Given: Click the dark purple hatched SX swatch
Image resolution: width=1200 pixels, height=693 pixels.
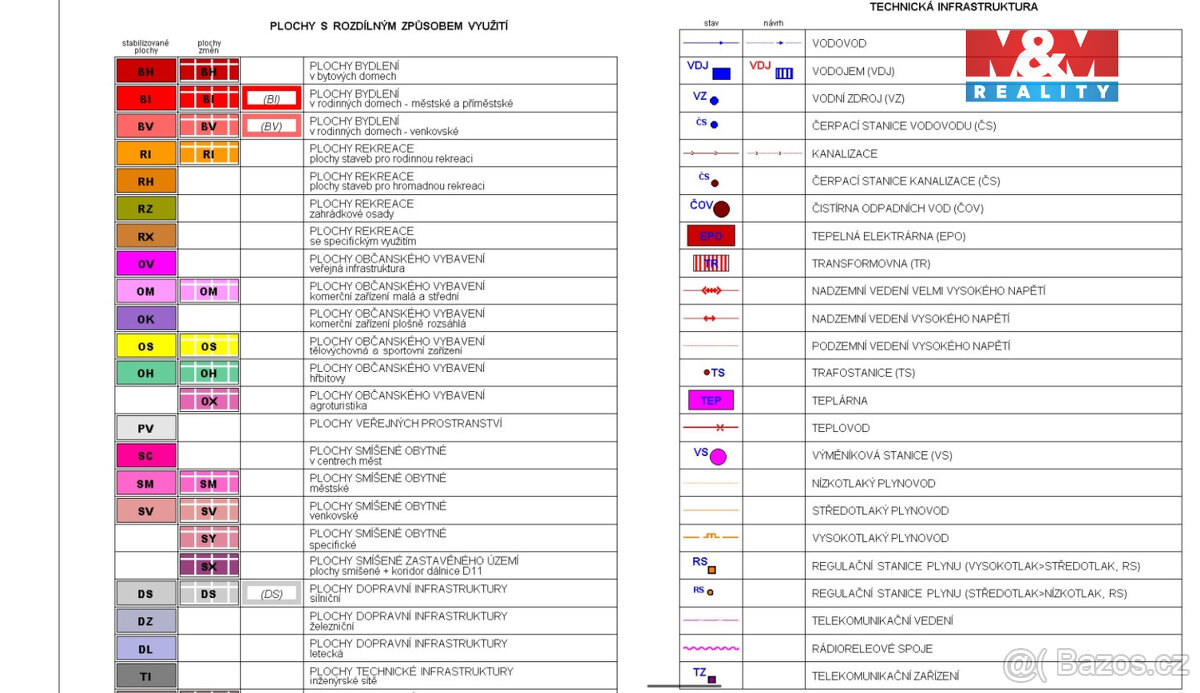Looking at the screenshot, I should (x=209, y=566).
